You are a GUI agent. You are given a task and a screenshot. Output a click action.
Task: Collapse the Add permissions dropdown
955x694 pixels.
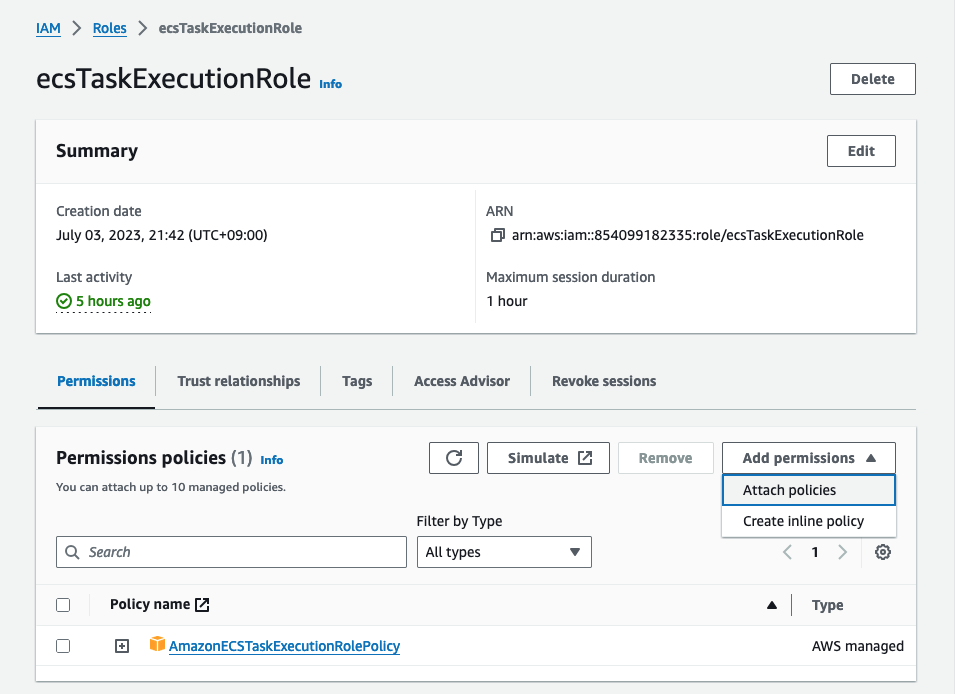click(809, 458)
